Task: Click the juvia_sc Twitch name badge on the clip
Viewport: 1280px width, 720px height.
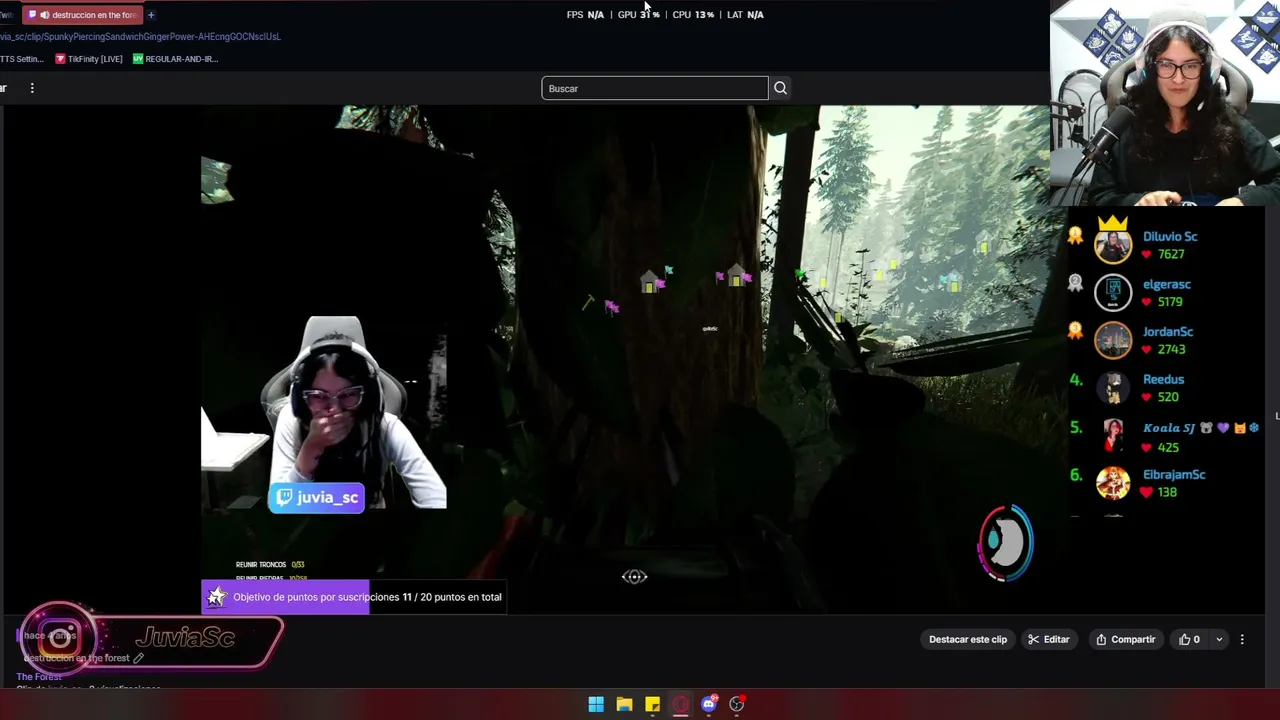Action: point(318,497)
